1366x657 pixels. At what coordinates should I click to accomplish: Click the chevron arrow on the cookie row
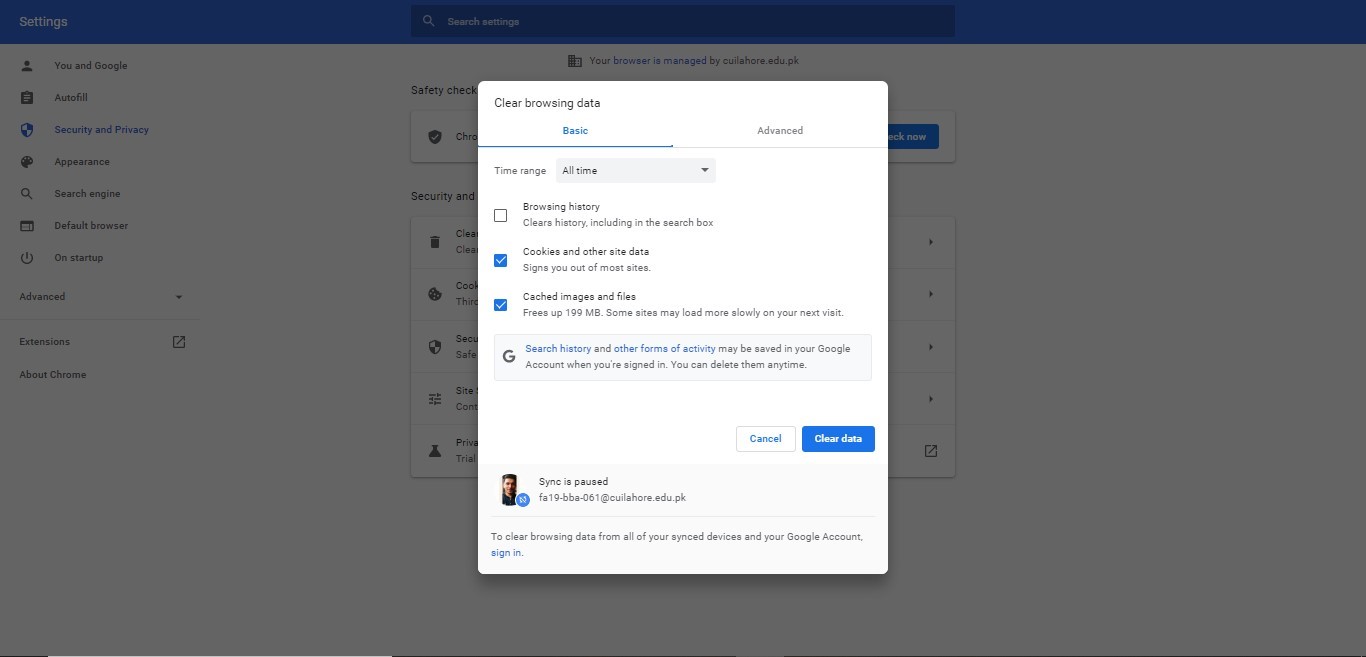(931, 294)
